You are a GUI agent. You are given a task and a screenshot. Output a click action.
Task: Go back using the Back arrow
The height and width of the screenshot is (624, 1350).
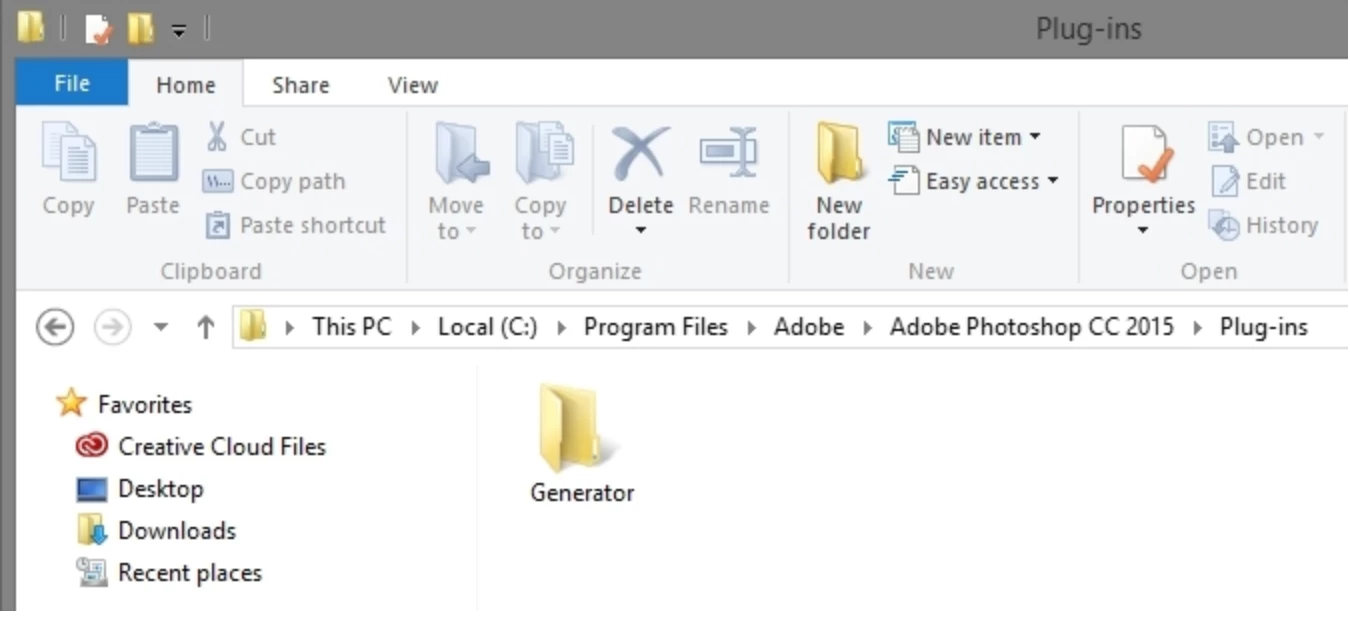coord(55,327)
